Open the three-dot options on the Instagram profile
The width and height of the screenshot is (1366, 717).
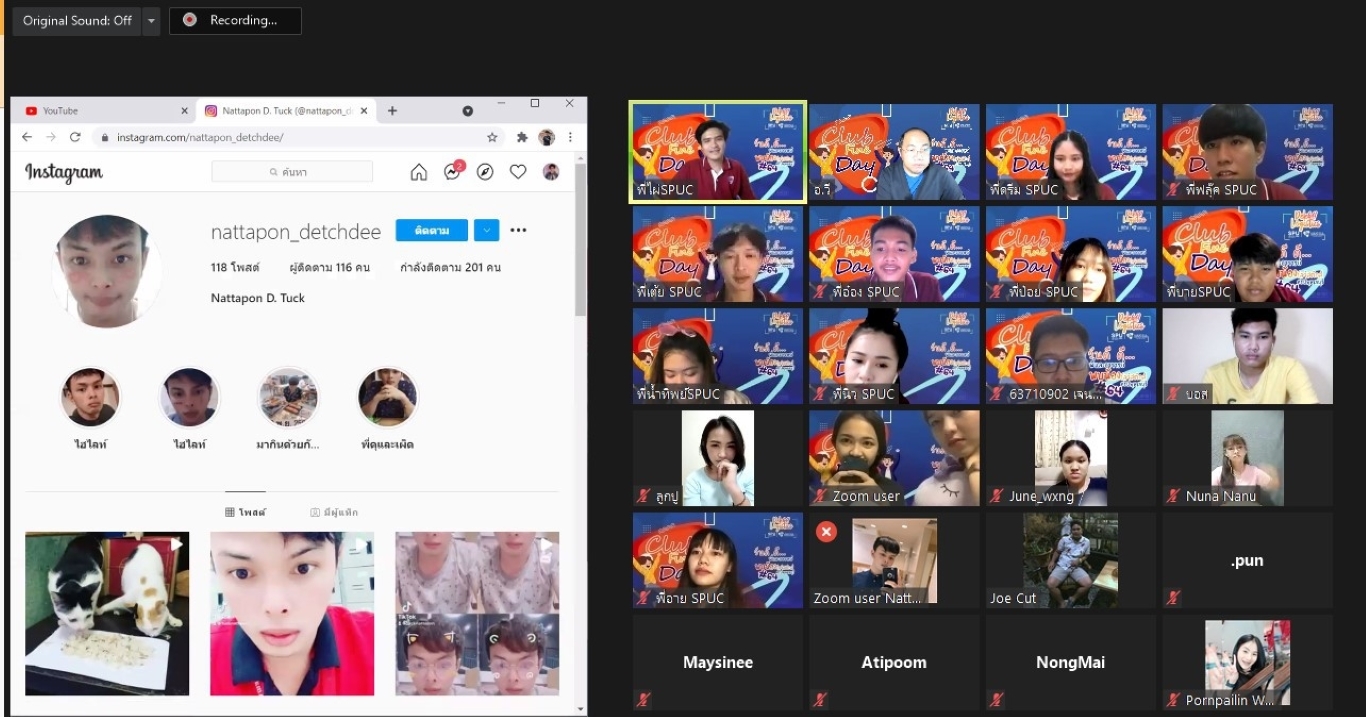coord(518,230)
